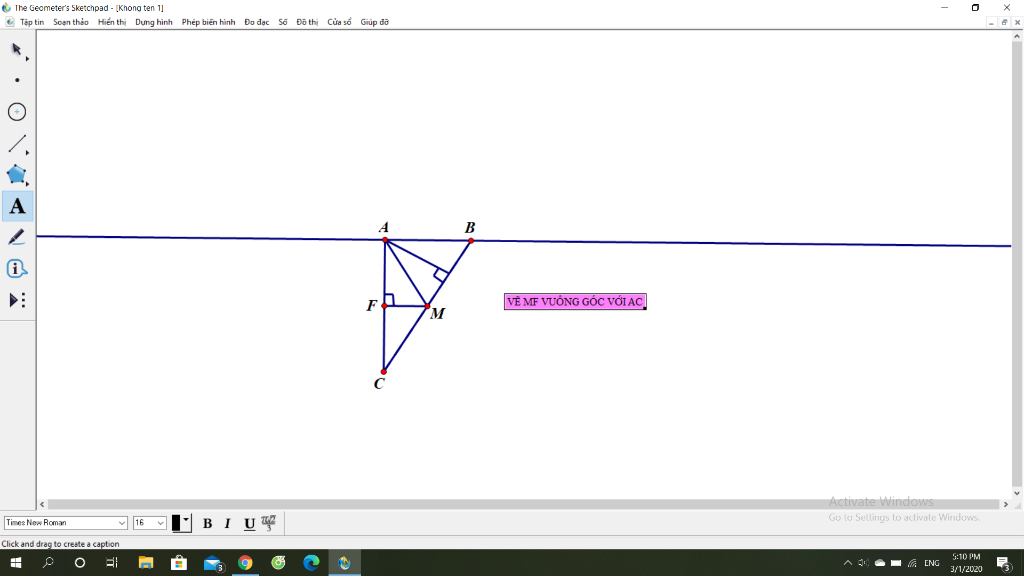Viewport: 1024px width, 576px height.
Task: Show hidden system tray icons
Action: [x=848, y=563]
